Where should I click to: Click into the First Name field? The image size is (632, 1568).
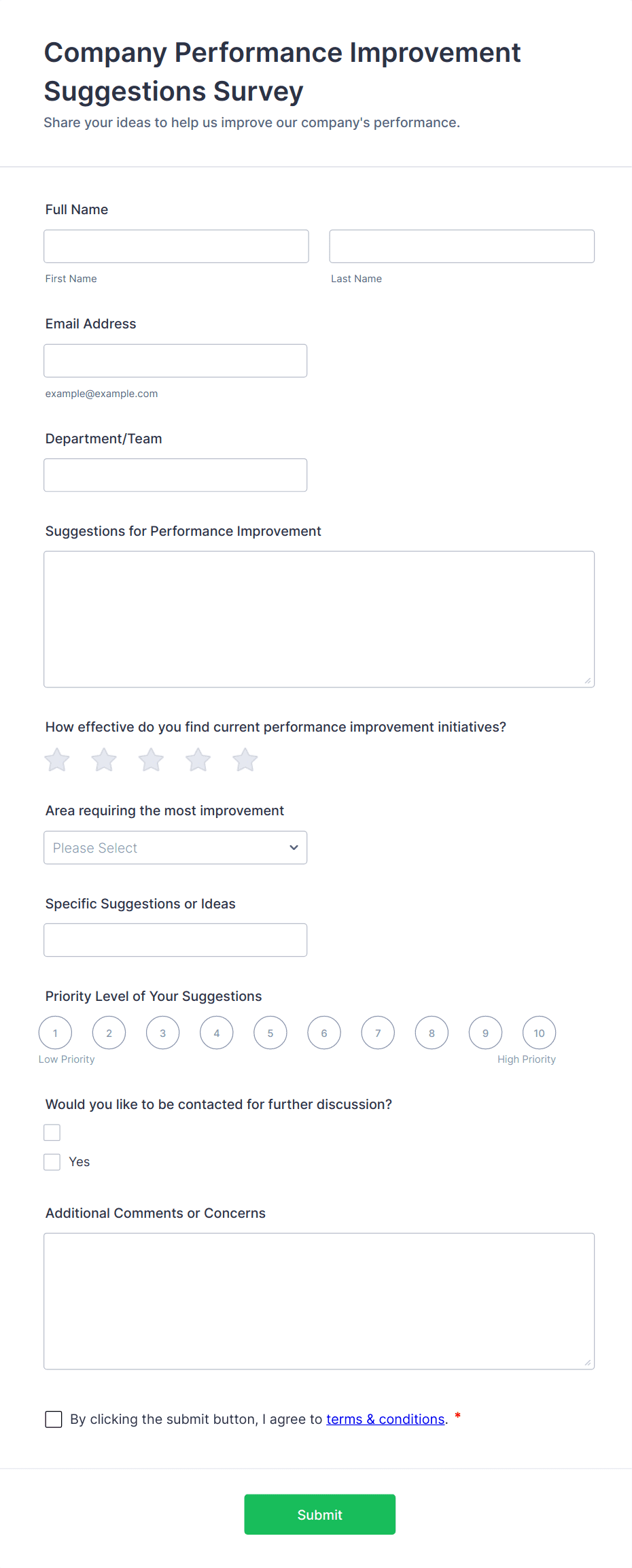click(176, 246)
